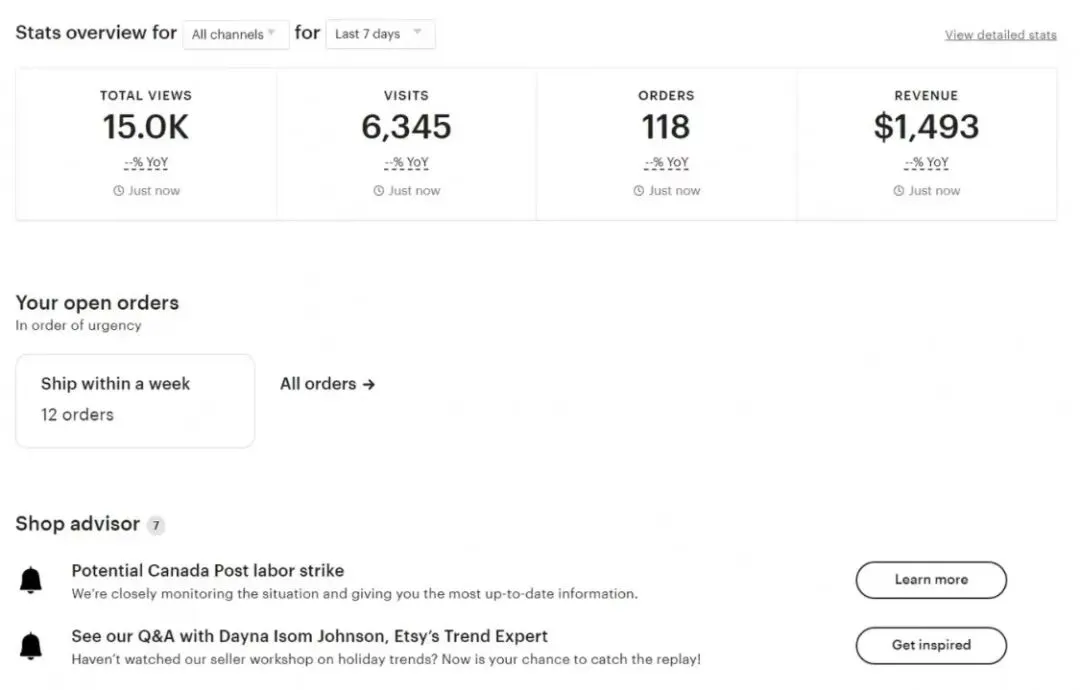Click the bell icon beside Canada Post notice
Viewport: 1080px width, 690px height.
(x=31, y=580)
